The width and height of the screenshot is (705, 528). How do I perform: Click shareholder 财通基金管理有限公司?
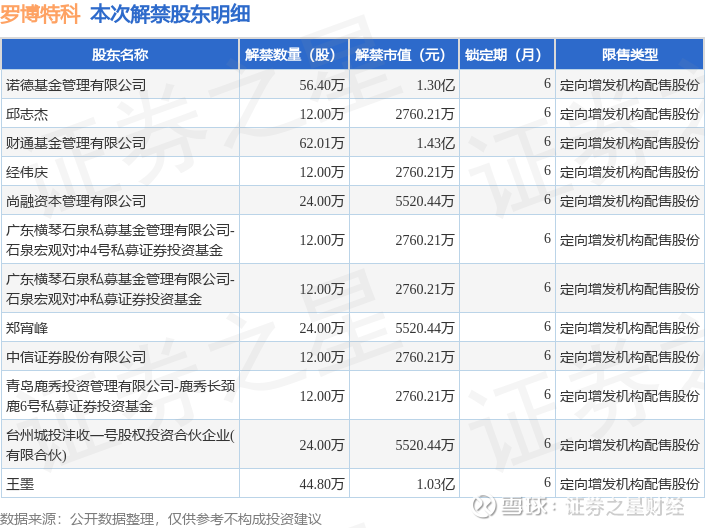(x=76, y=143)
